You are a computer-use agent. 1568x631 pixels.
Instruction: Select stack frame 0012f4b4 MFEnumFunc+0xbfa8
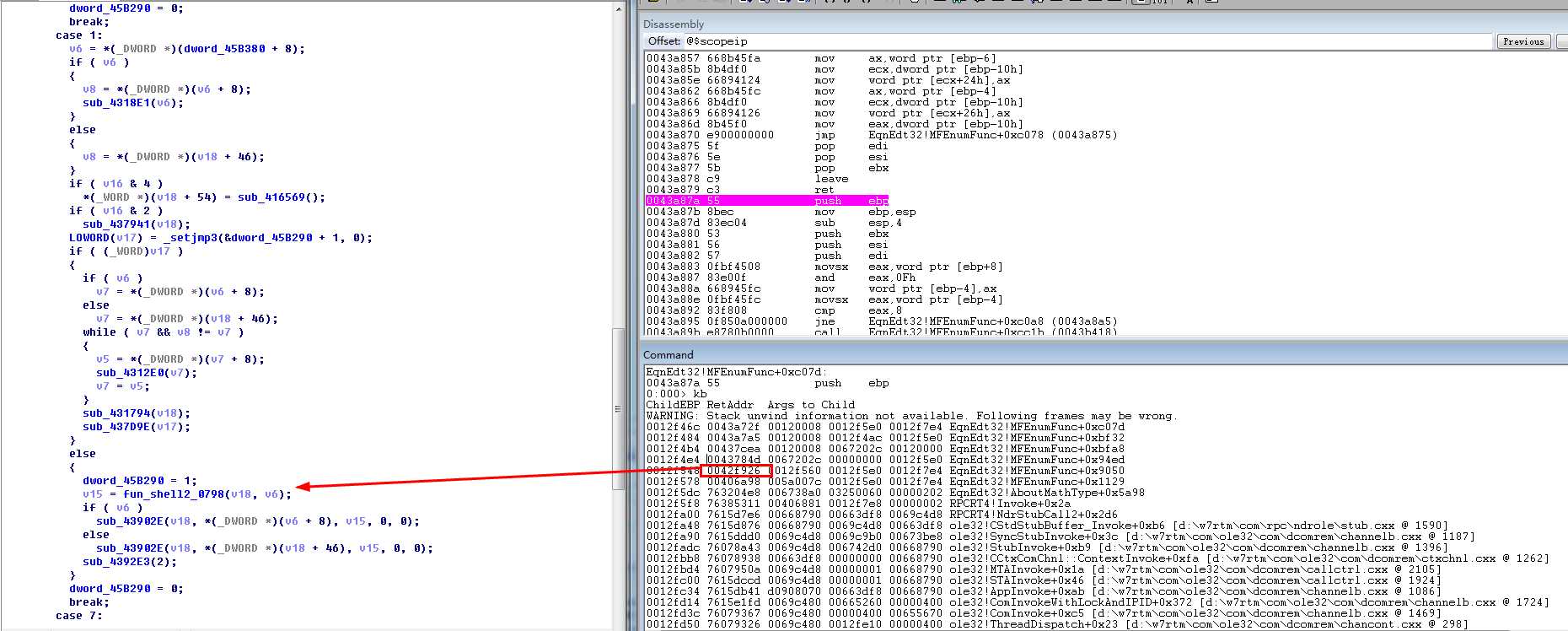885,449
